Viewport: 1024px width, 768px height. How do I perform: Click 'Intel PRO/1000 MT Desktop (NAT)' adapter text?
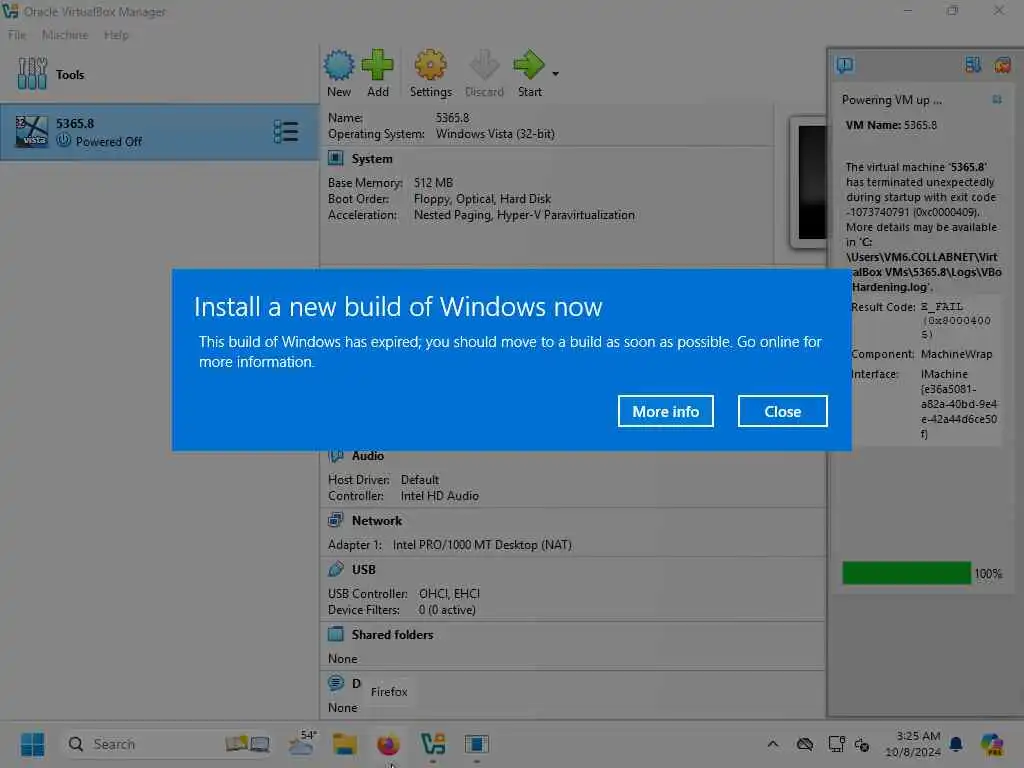point(482,545)
